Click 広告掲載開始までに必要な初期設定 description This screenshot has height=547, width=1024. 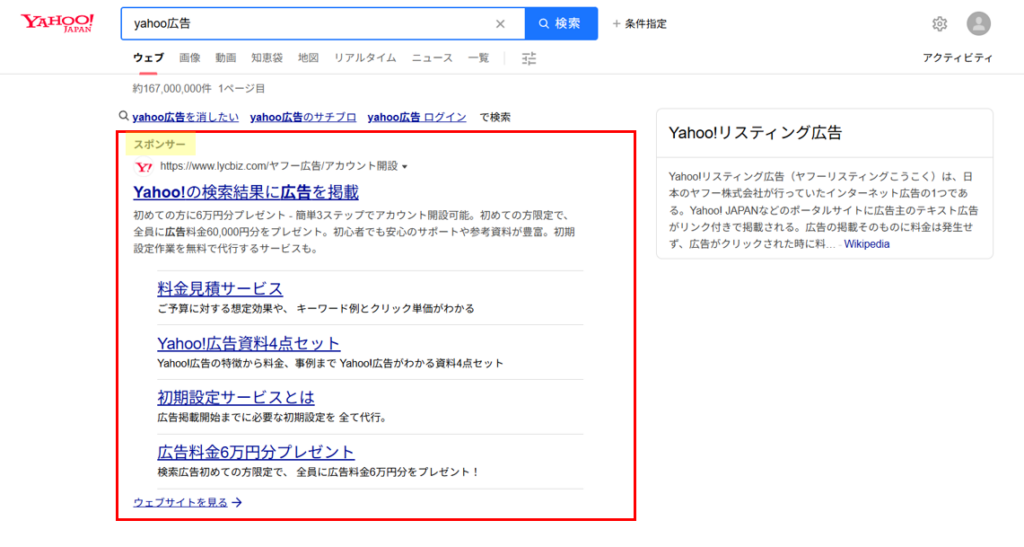pos(272,417)
